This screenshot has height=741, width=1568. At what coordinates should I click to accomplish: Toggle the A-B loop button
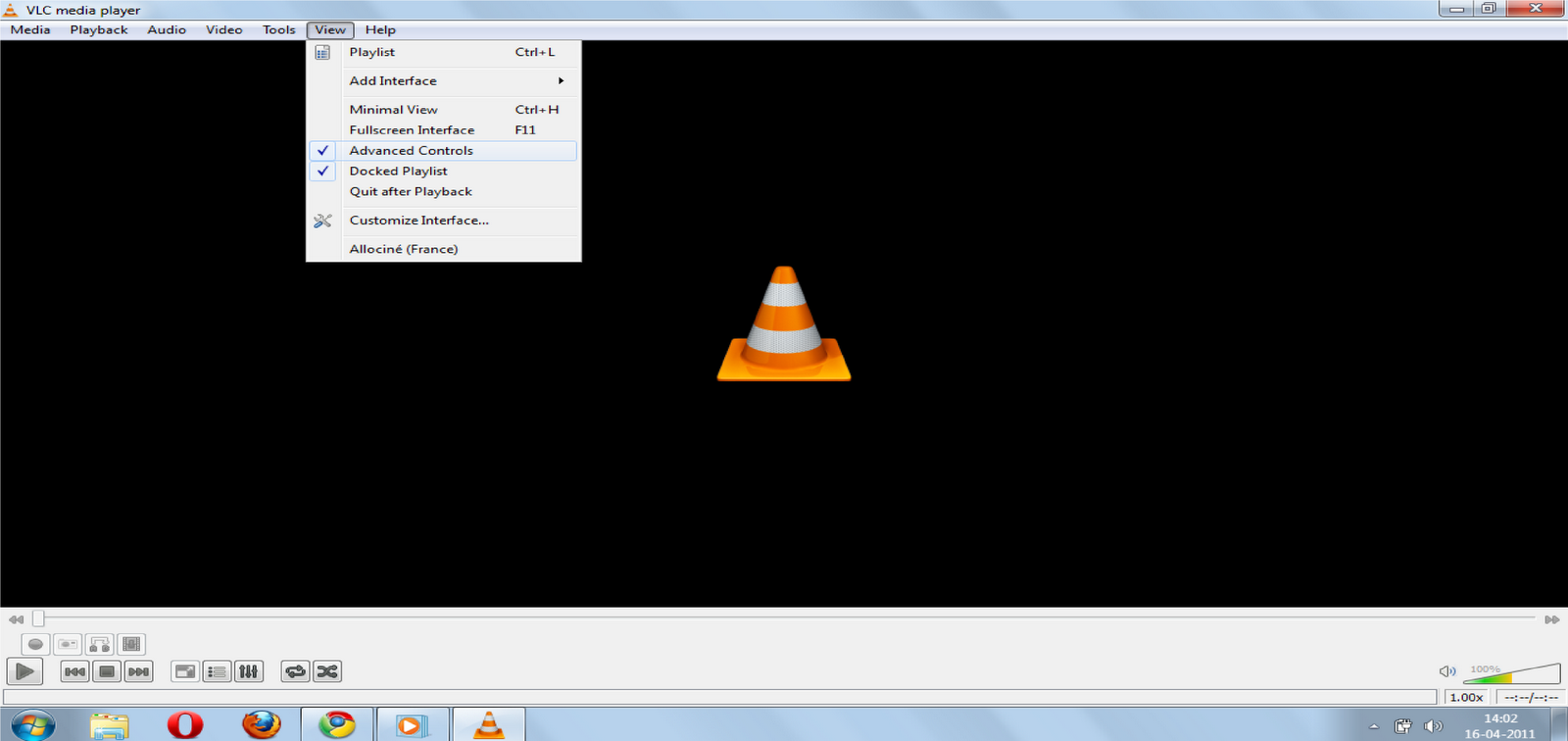[99, 644]
